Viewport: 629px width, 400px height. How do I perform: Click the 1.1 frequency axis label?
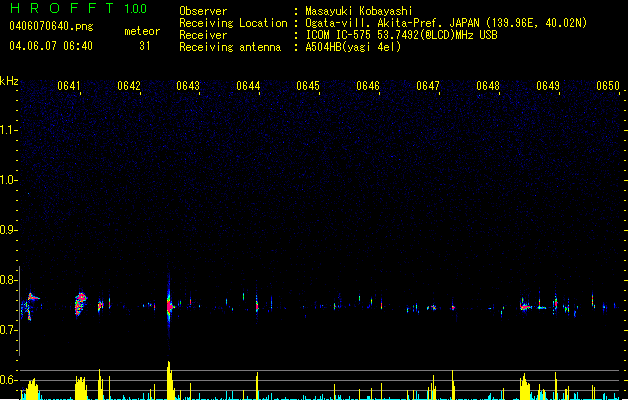tap(9, 130)
